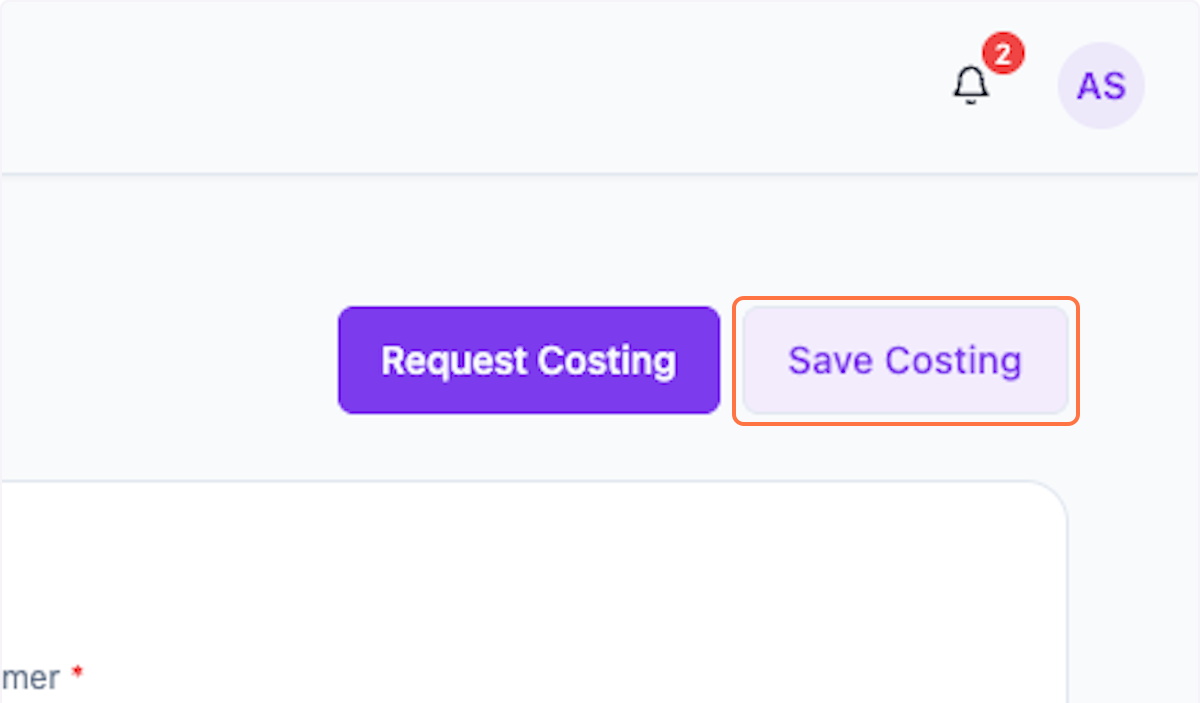Click the Request Costing button
This screenshot has width=1200, height=703.
pyautogui.click(x=528, y=360)
